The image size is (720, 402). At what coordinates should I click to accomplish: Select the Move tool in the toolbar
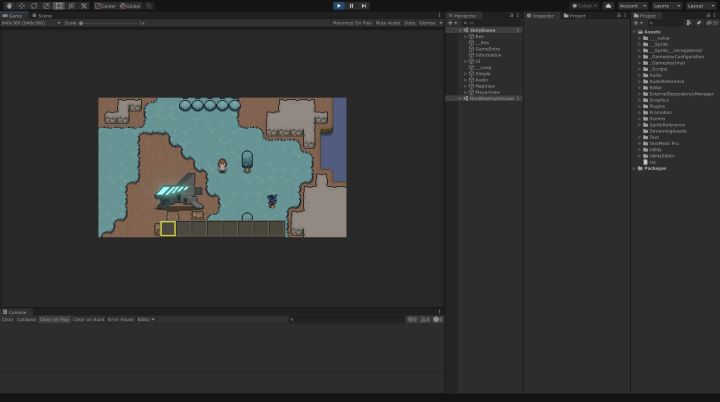[x=21, y=5]
